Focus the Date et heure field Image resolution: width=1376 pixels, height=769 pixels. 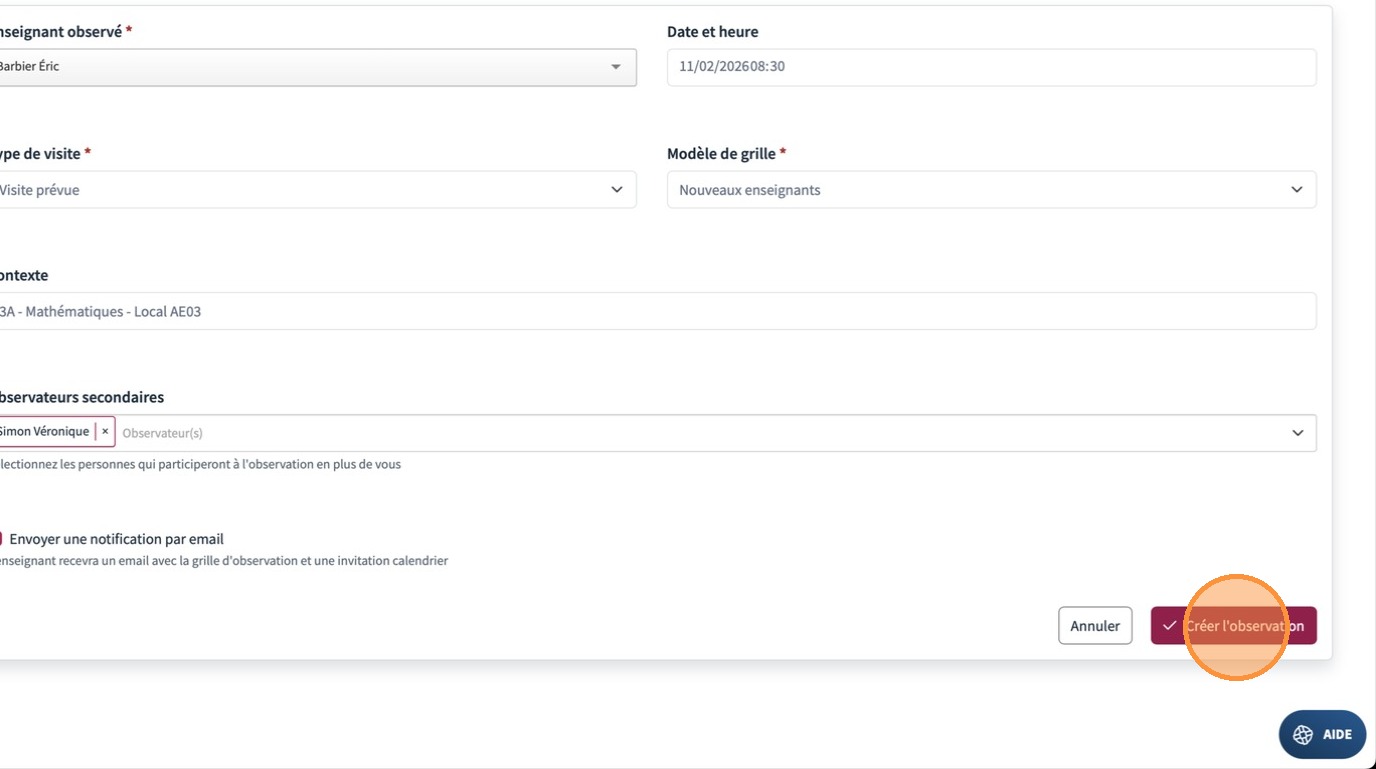[990, 67]
